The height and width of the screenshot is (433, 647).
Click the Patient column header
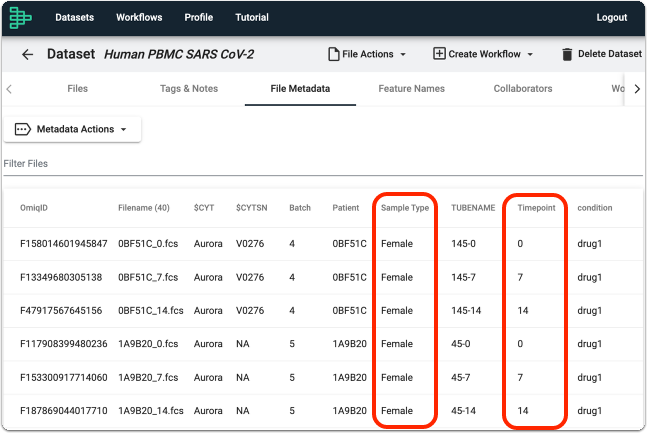pos(346,208)
